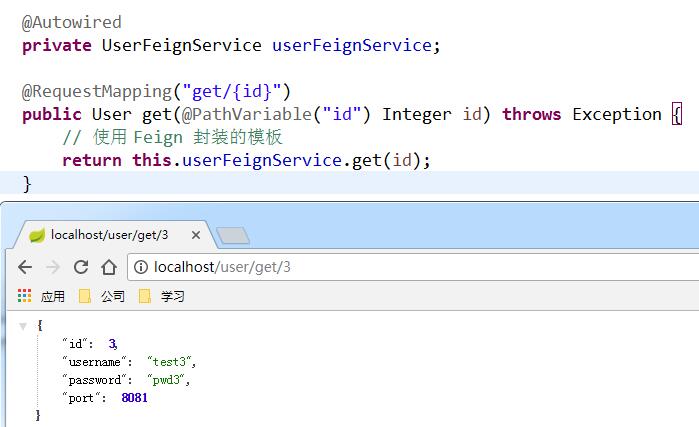Click the "test3" string value
Image resolution: width=699 pixels, height=427 pixels.
(172, 361)
